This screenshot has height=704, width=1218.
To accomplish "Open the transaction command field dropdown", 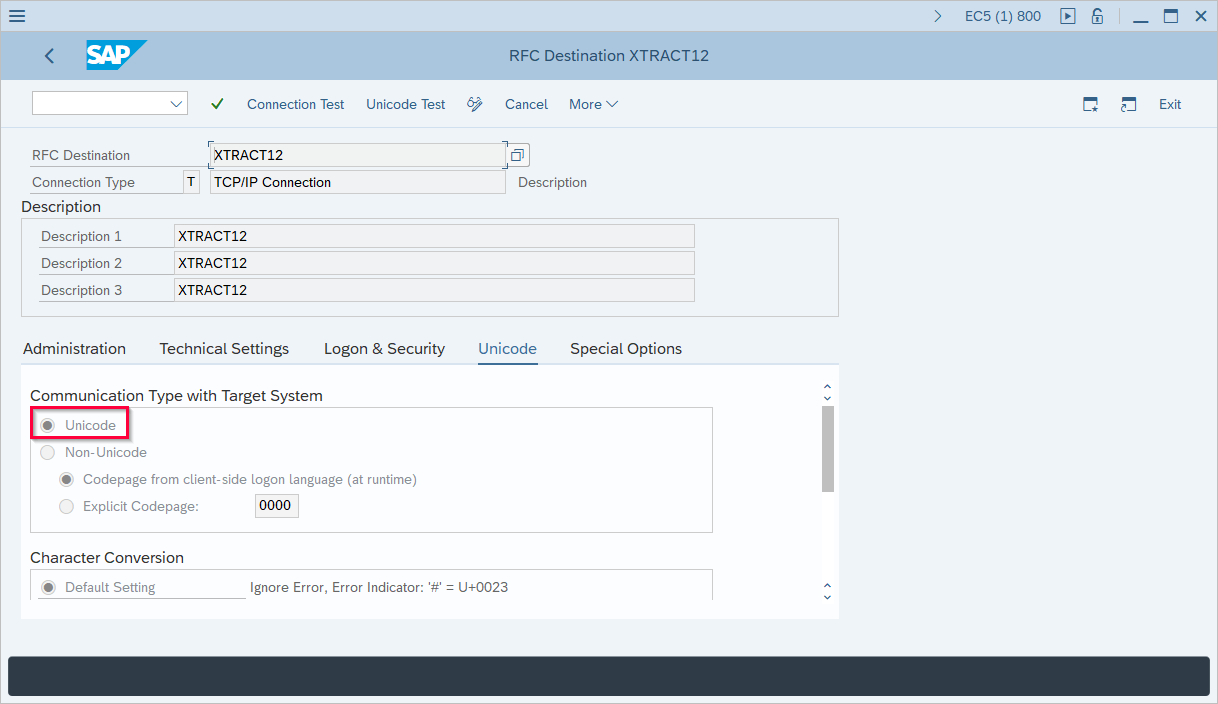I will coord(177,104).
